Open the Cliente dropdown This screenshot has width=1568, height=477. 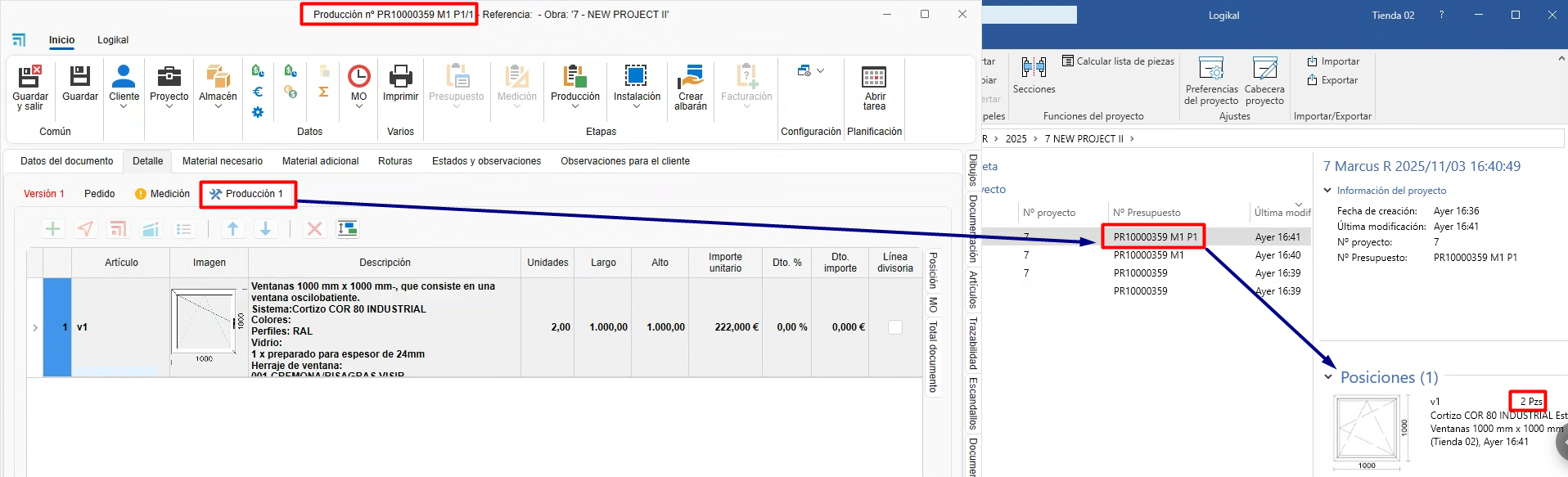pos(124,106)
